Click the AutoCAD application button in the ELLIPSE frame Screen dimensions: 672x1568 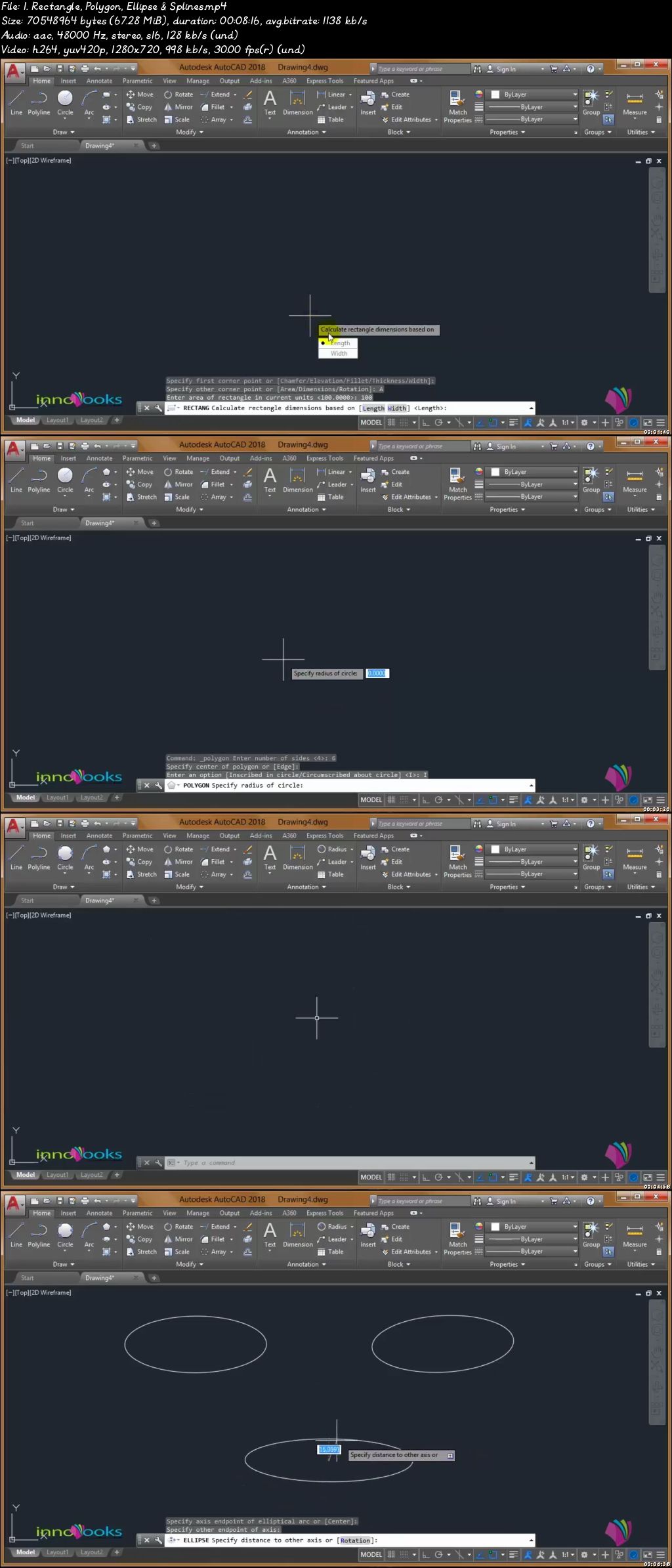(14, 1205)
